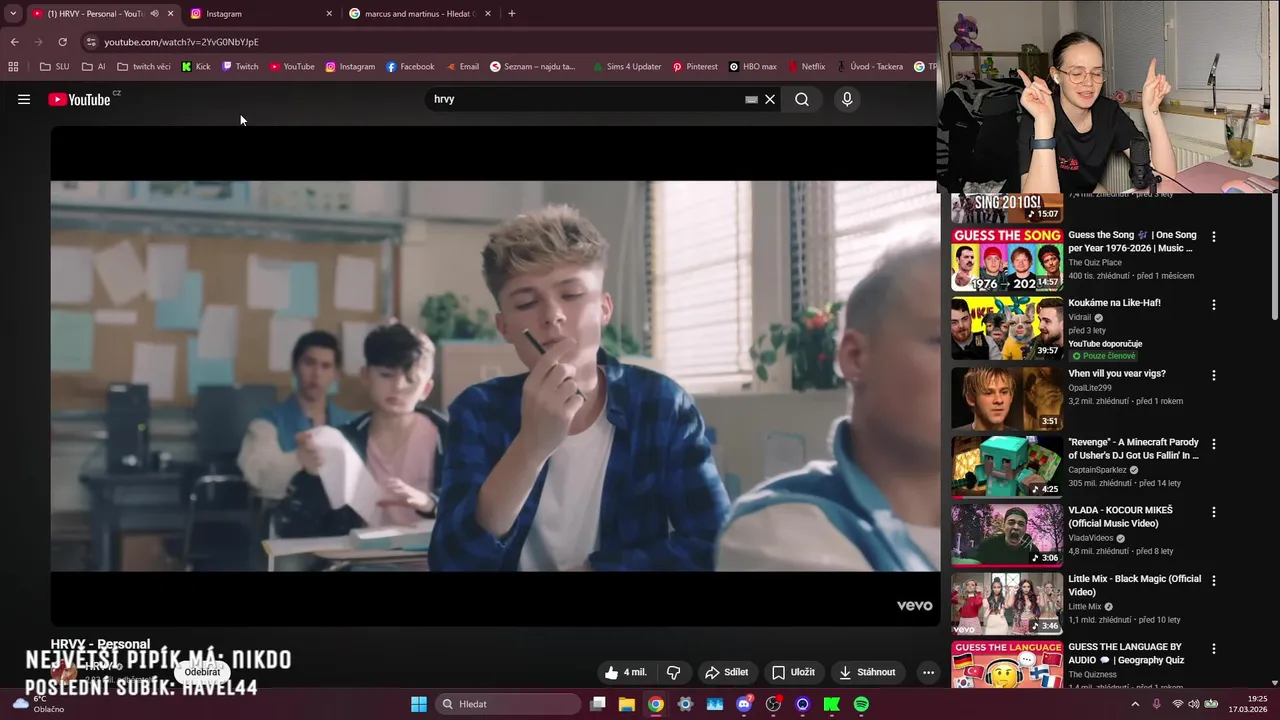This screenshot has height=720, width=1280.
Task: Start voice search with the microphone icon
Action: click(847, 99)
